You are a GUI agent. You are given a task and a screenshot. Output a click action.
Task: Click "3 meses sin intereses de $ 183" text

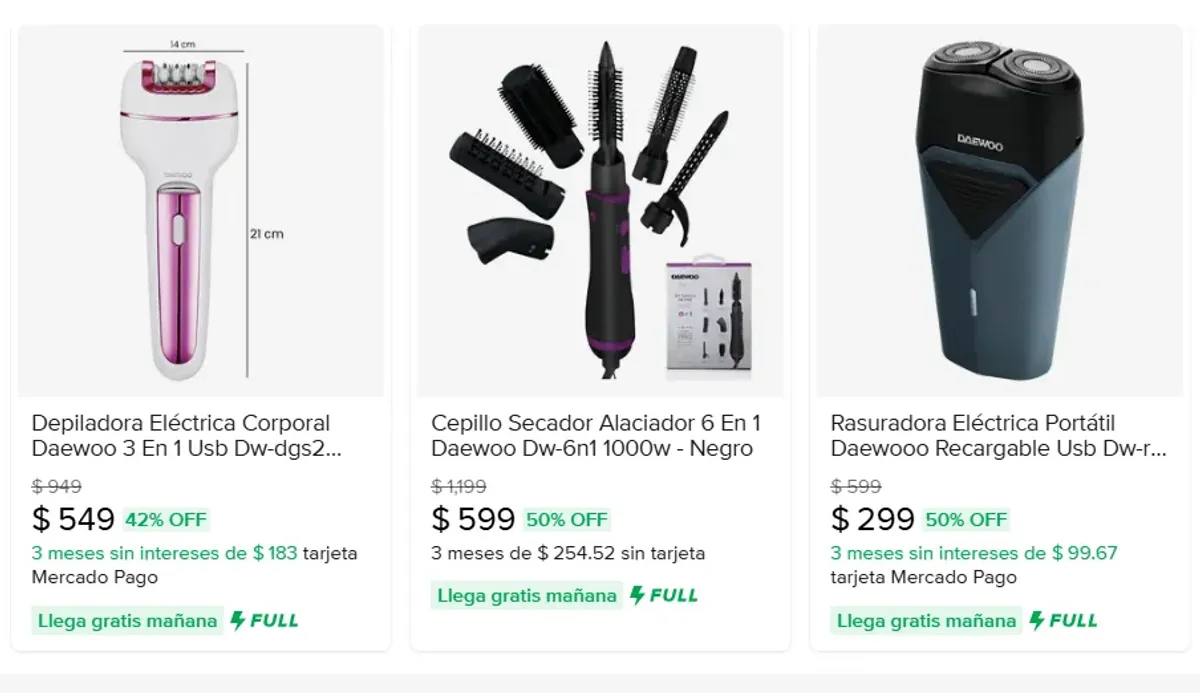(164, 553)
